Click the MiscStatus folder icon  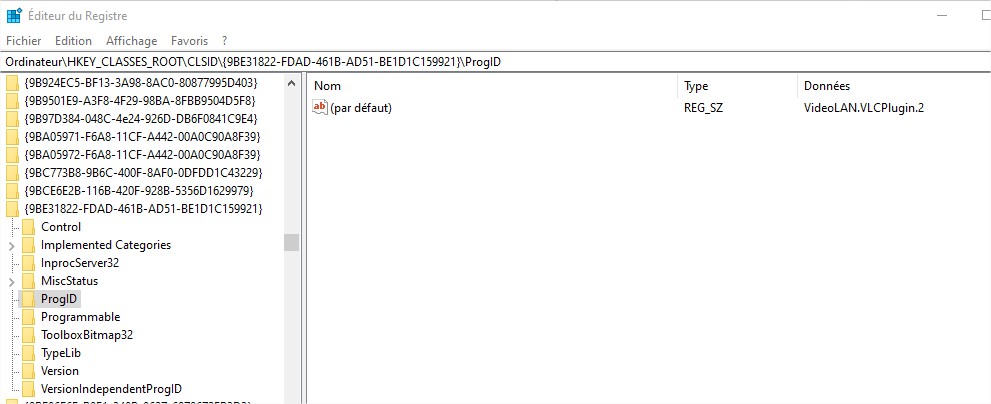click(28, 281)
